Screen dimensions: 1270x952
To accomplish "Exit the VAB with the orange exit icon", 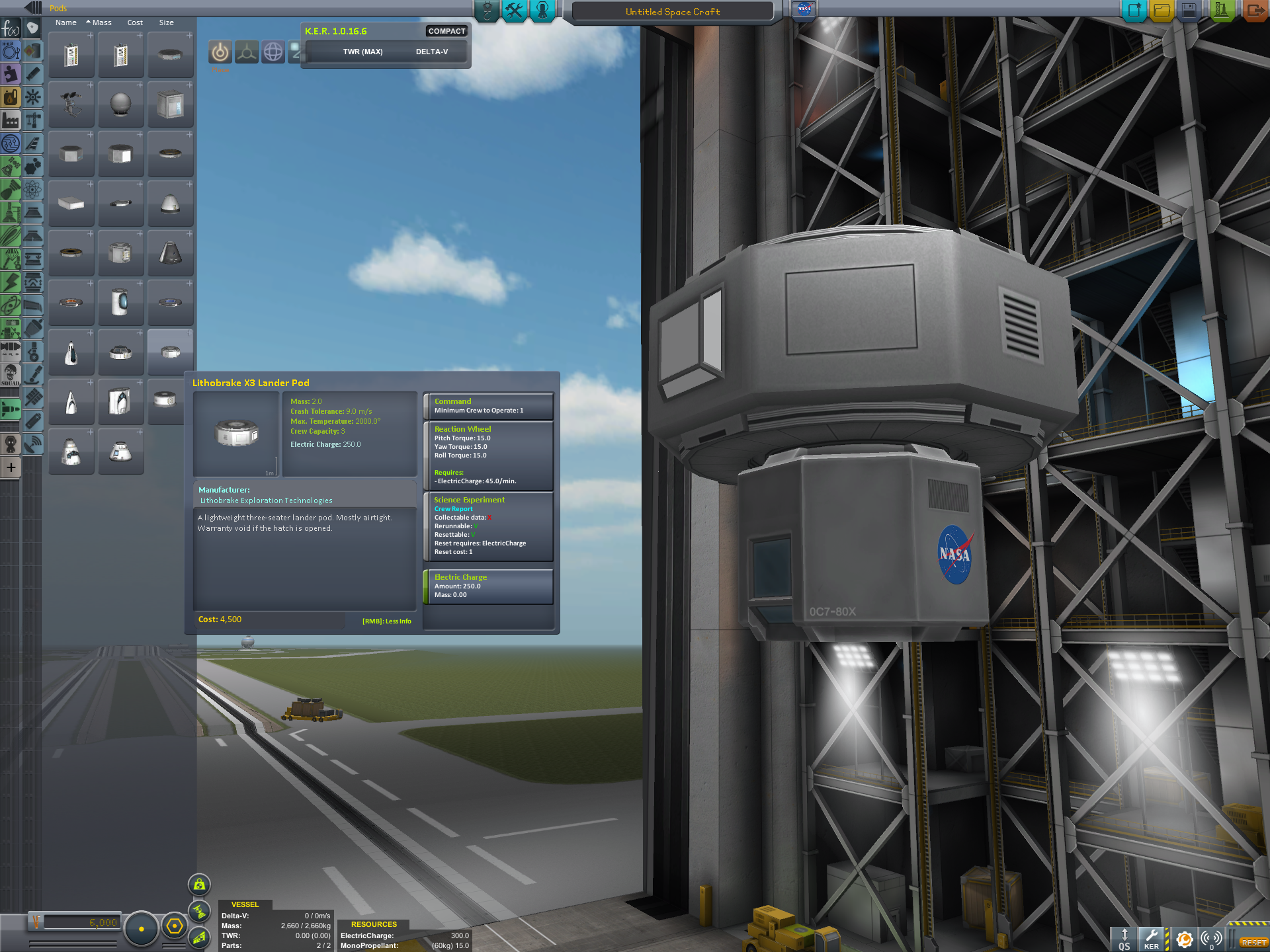I will click(1255, 11).
